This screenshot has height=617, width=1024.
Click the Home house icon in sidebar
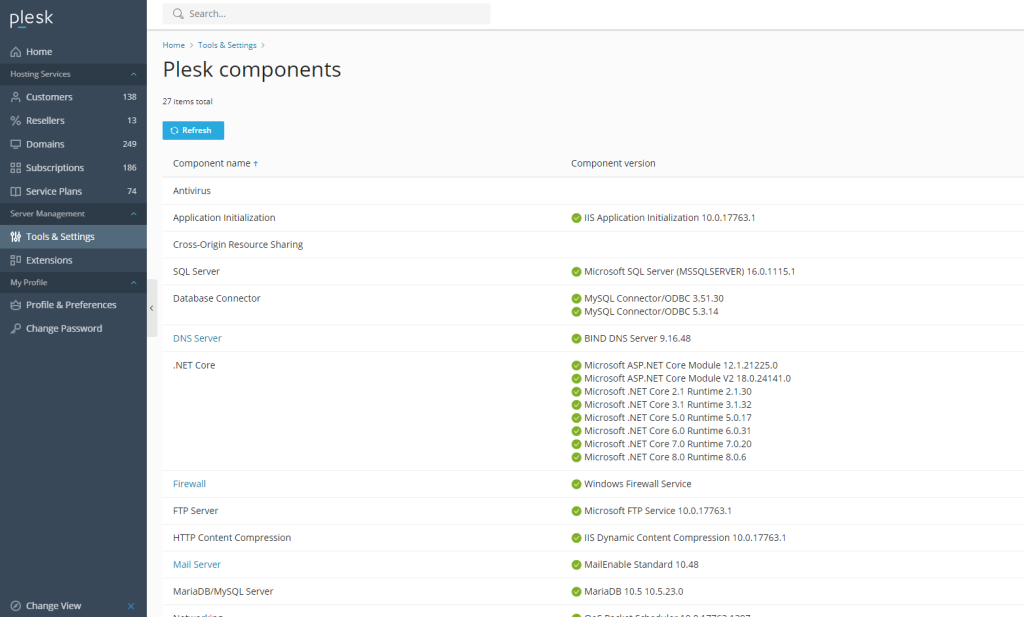[x=16, y=52]
